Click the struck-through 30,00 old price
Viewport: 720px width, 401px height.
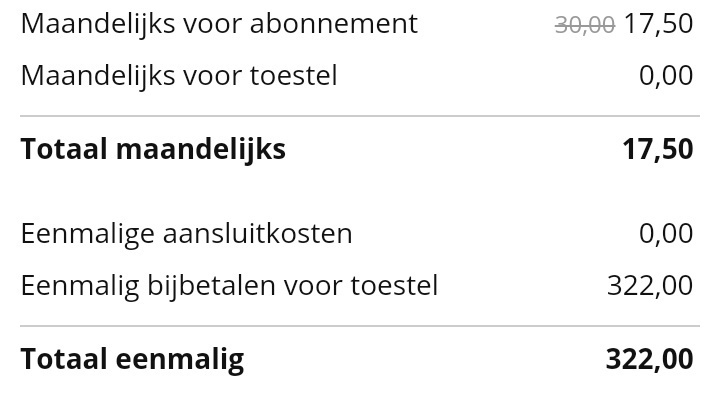tap(584, 25)
